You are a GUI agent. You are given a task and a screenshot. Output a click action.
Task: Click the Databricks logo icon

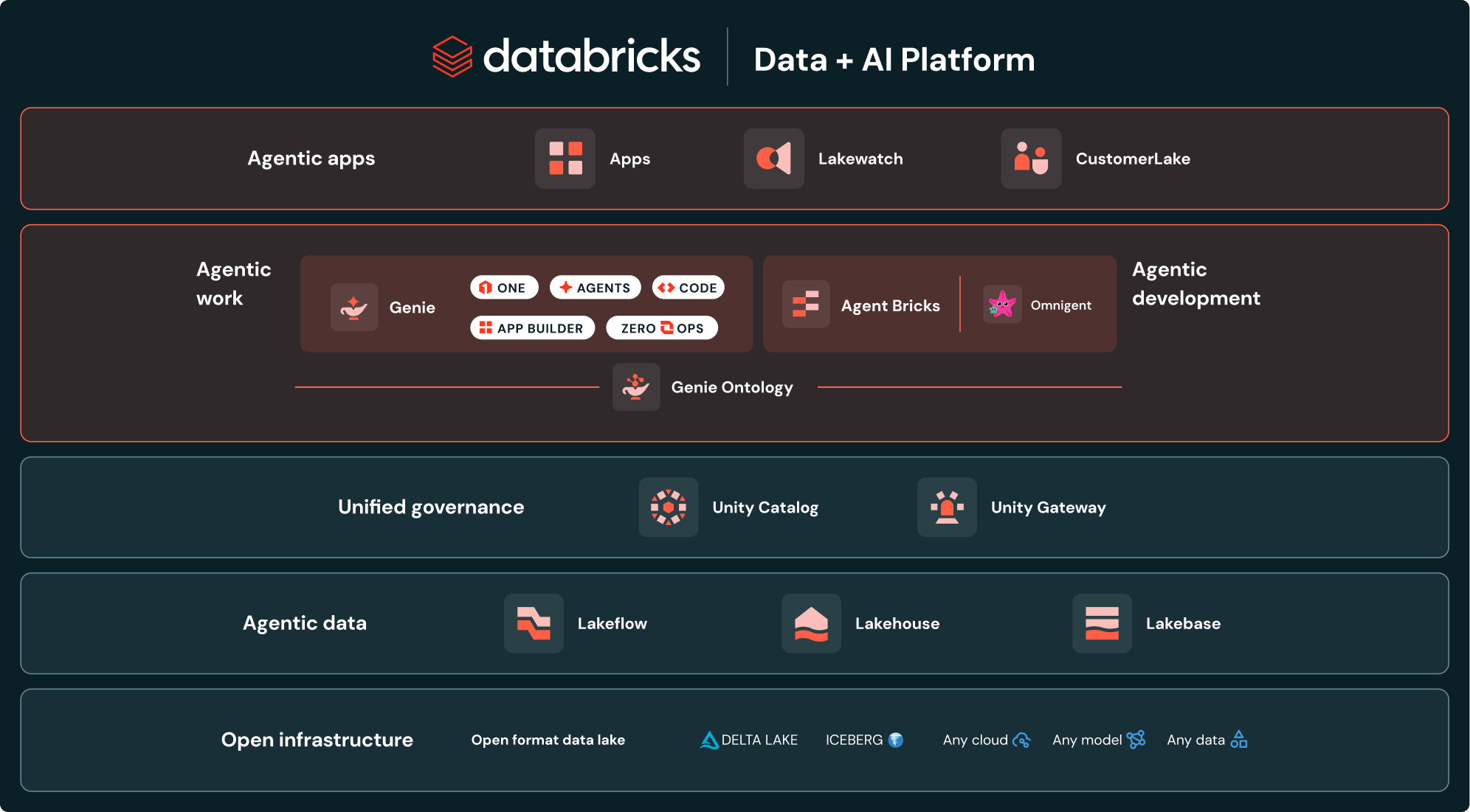click(452, 57)
